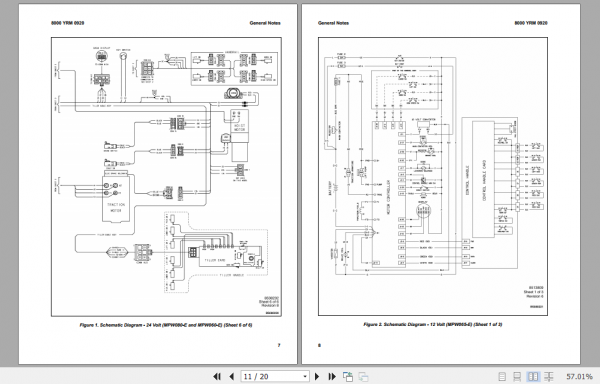Image resolution: width=600 pixels, height=384 pixels.
Task: Click the Figure 1 schematic diagram caption
Action: coord(166,325)
